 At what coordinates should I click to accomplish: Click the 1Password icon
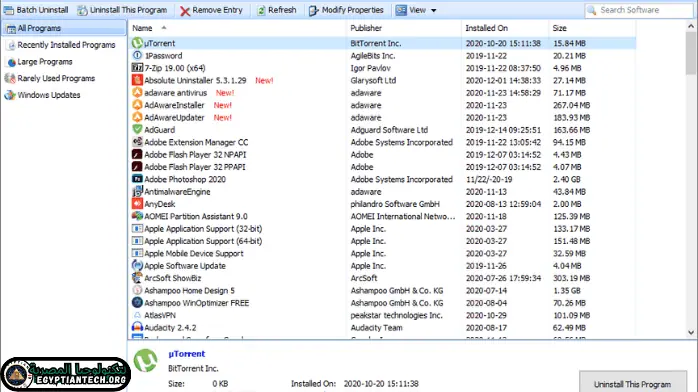coord(137,56)
